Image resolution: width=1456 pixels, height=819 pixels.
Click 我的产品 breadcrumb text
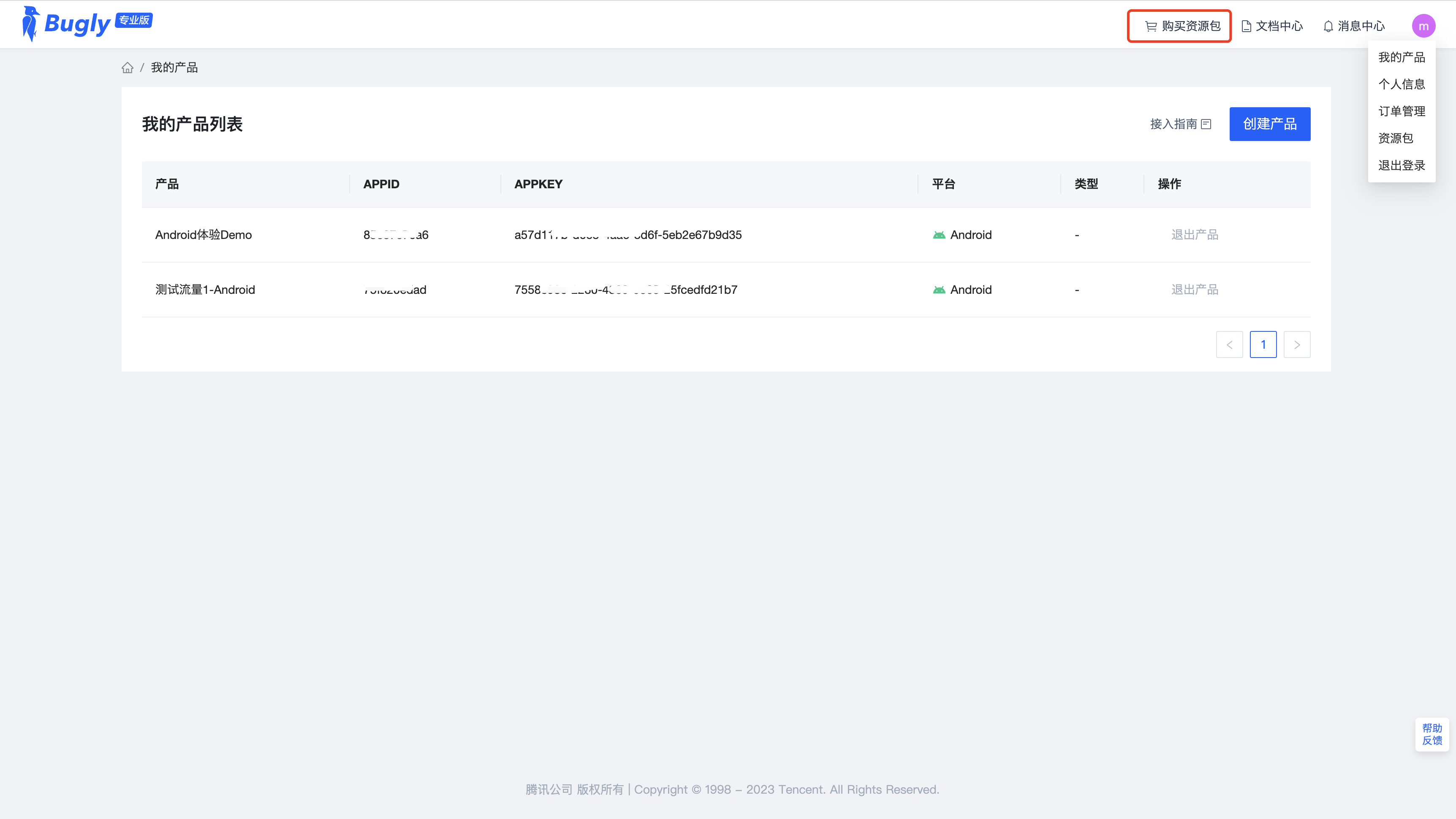point(174,68)
